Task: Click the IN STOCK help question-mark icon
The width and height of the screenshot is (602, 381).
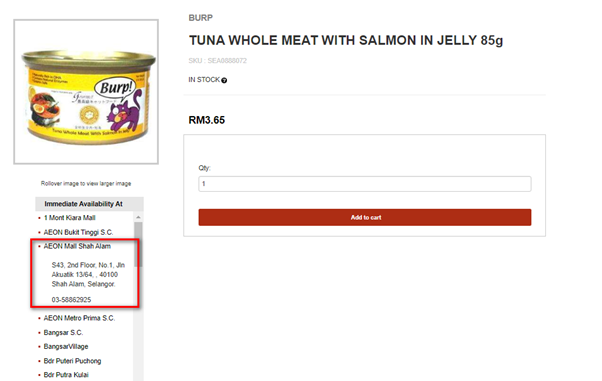Action: click(224, 80)
